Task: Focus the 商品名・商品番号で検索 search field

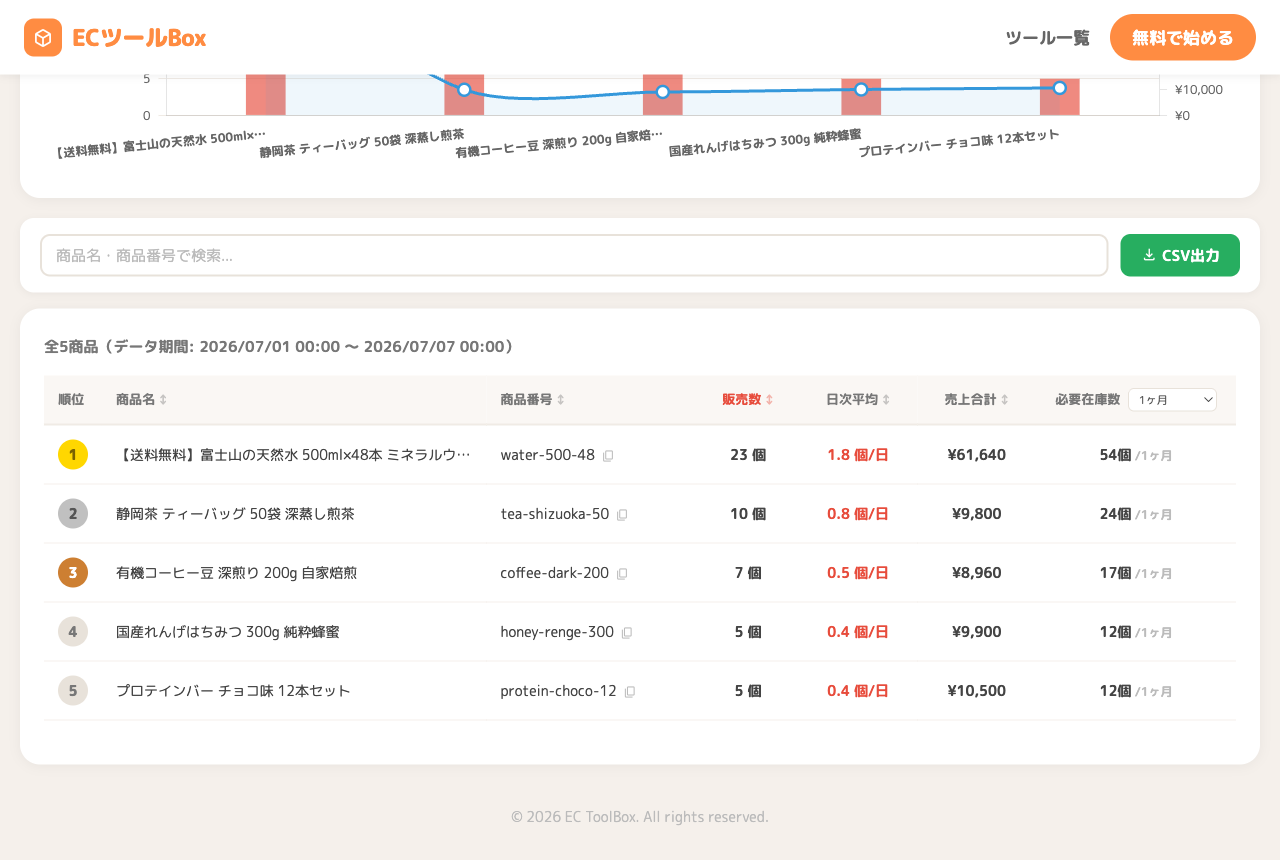Action: point(574,255)
